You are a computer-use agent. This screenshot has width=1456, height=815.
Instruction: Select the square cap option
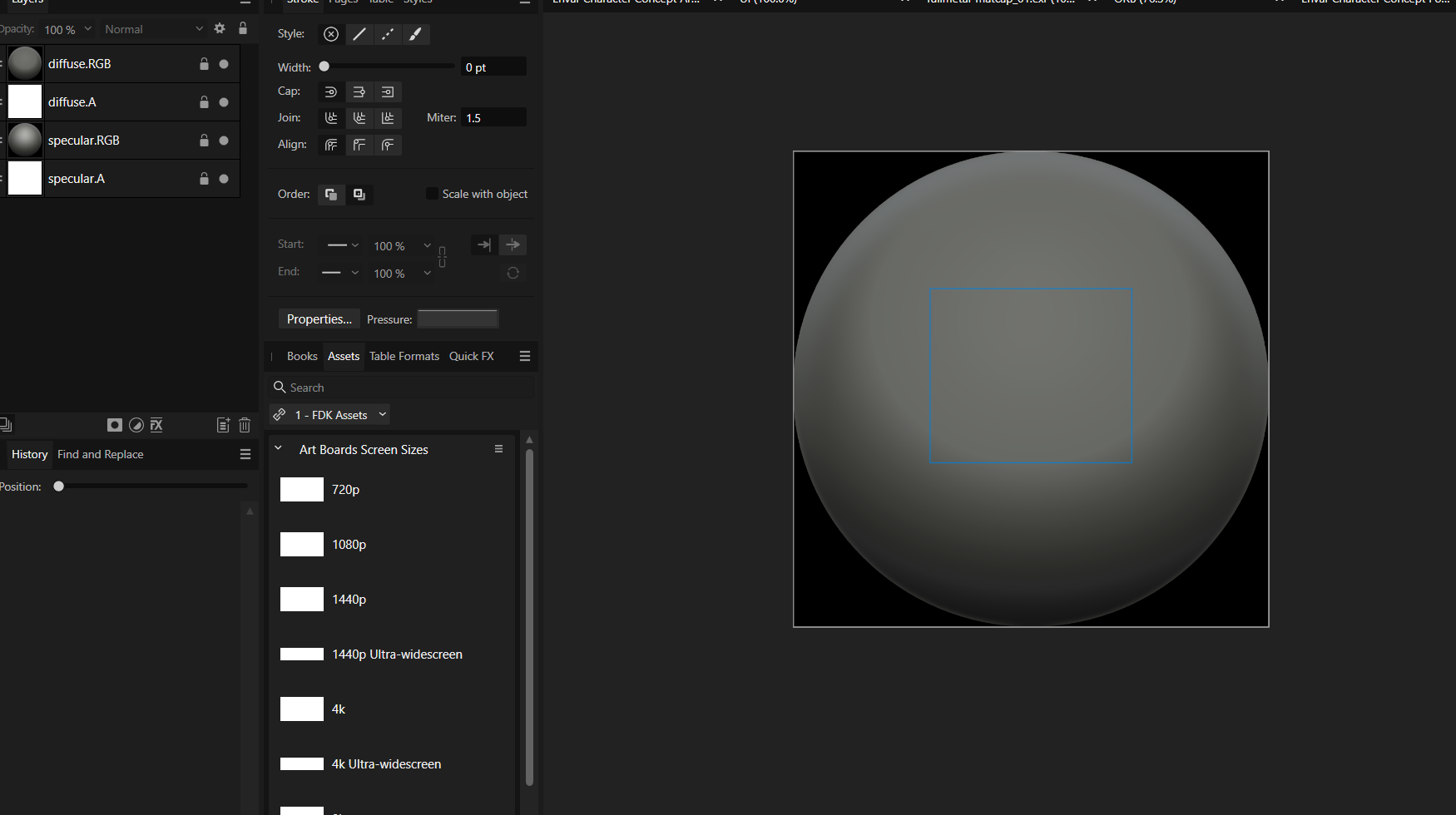pyautogui.click(x=387, y=91)
